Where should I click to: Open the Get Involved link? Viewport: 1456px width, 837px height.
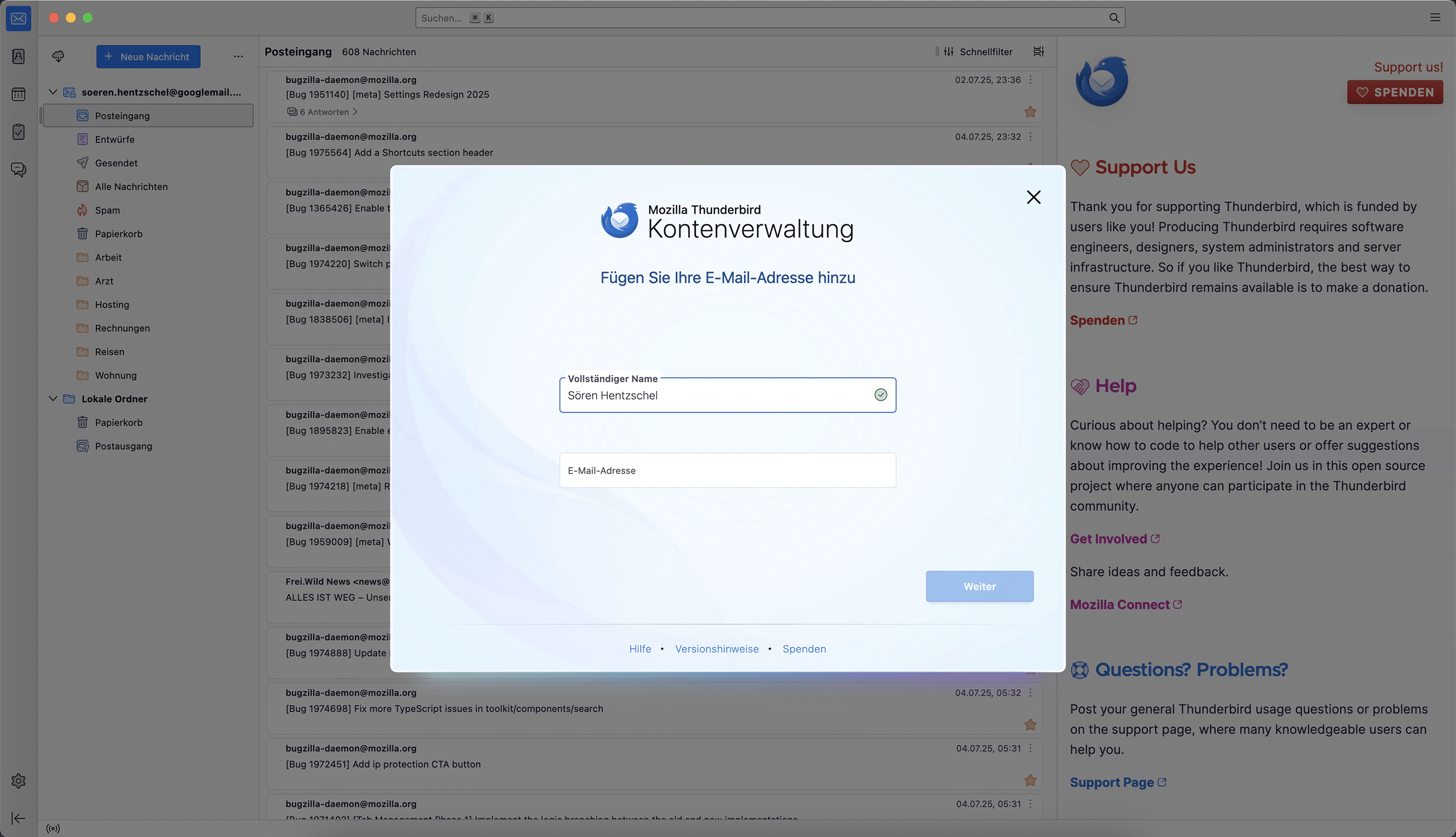point(1114,538)
